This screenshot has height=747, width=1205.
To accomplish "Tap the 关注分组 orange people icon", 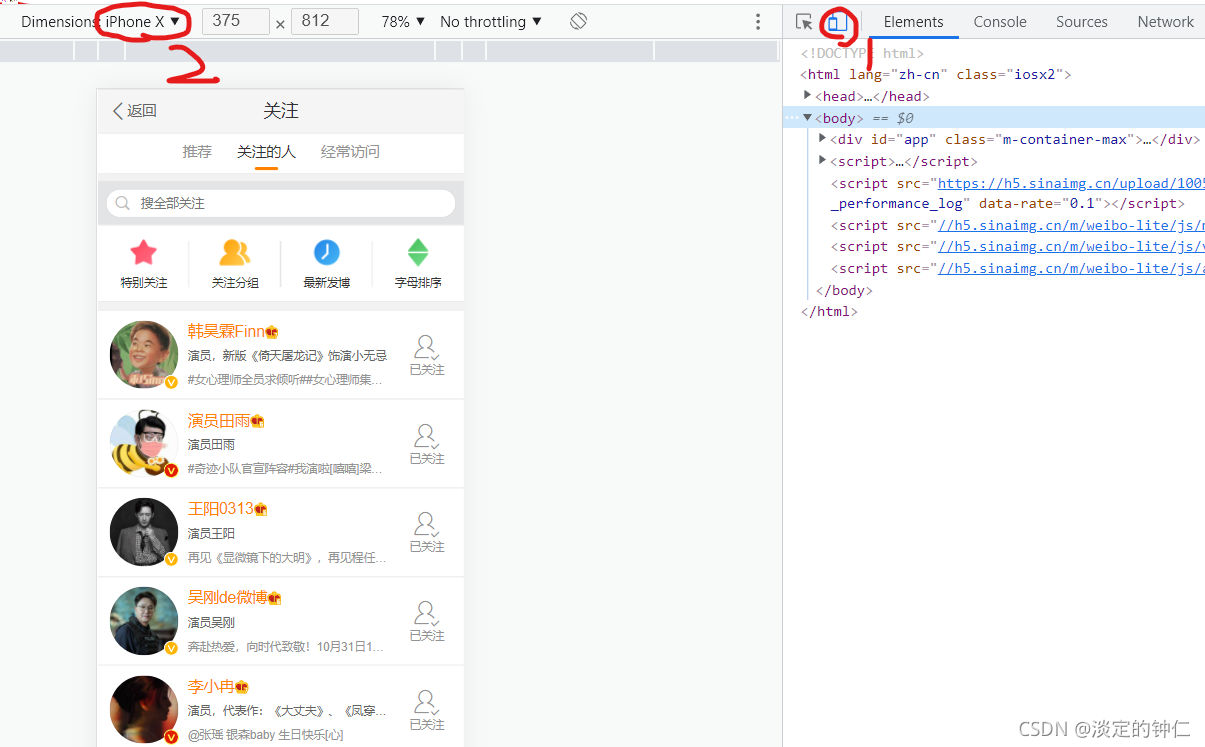I will coord(235,252).
